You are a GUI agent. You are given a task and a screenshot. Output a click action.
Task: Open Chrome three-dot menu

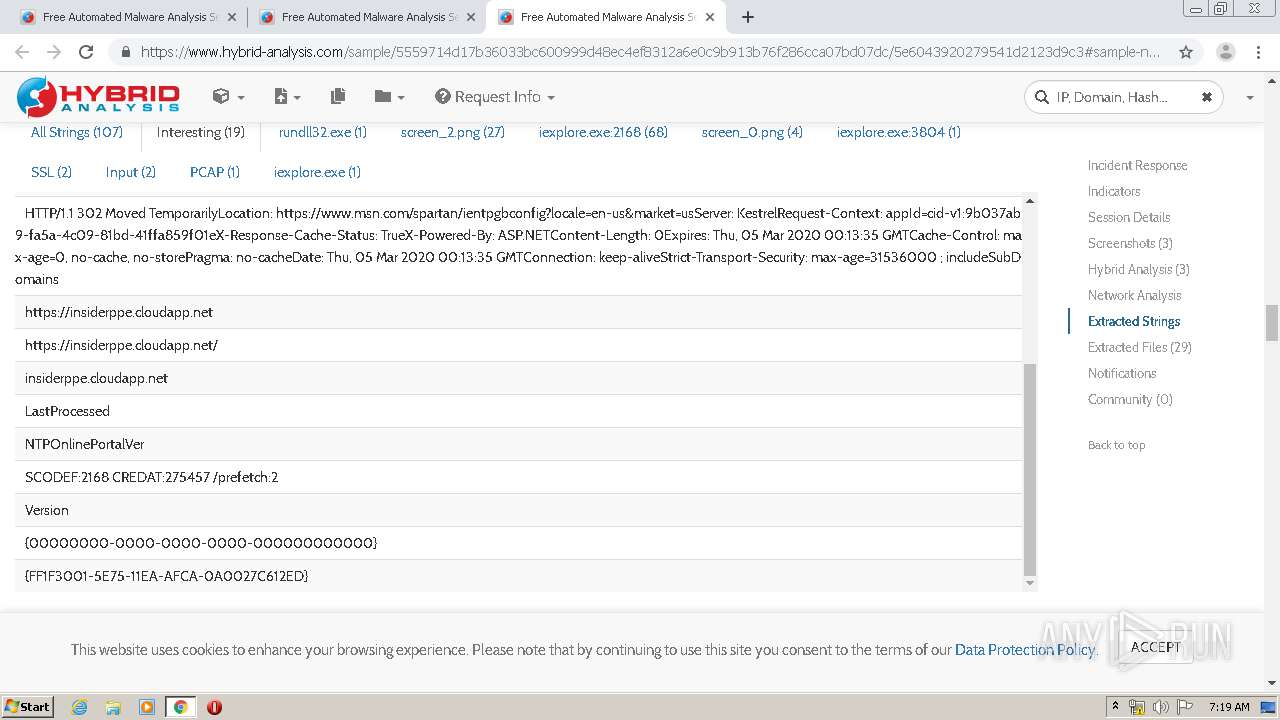[x=1259, y=52]
